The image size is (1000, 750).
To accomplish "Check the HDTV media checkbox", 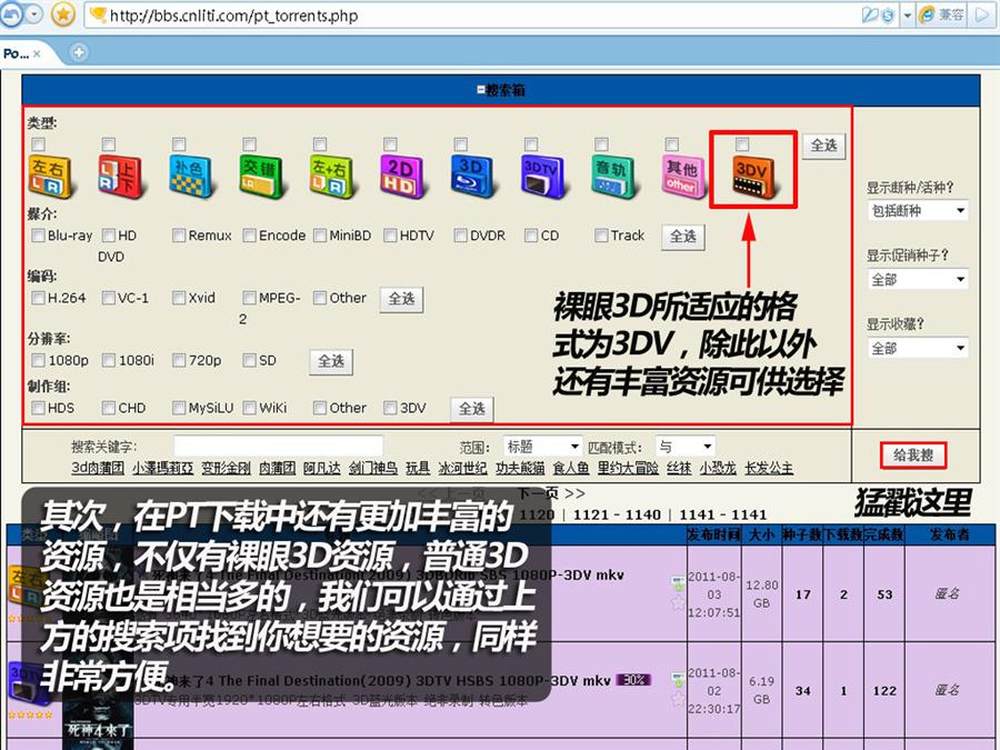I will pos(390,235).
